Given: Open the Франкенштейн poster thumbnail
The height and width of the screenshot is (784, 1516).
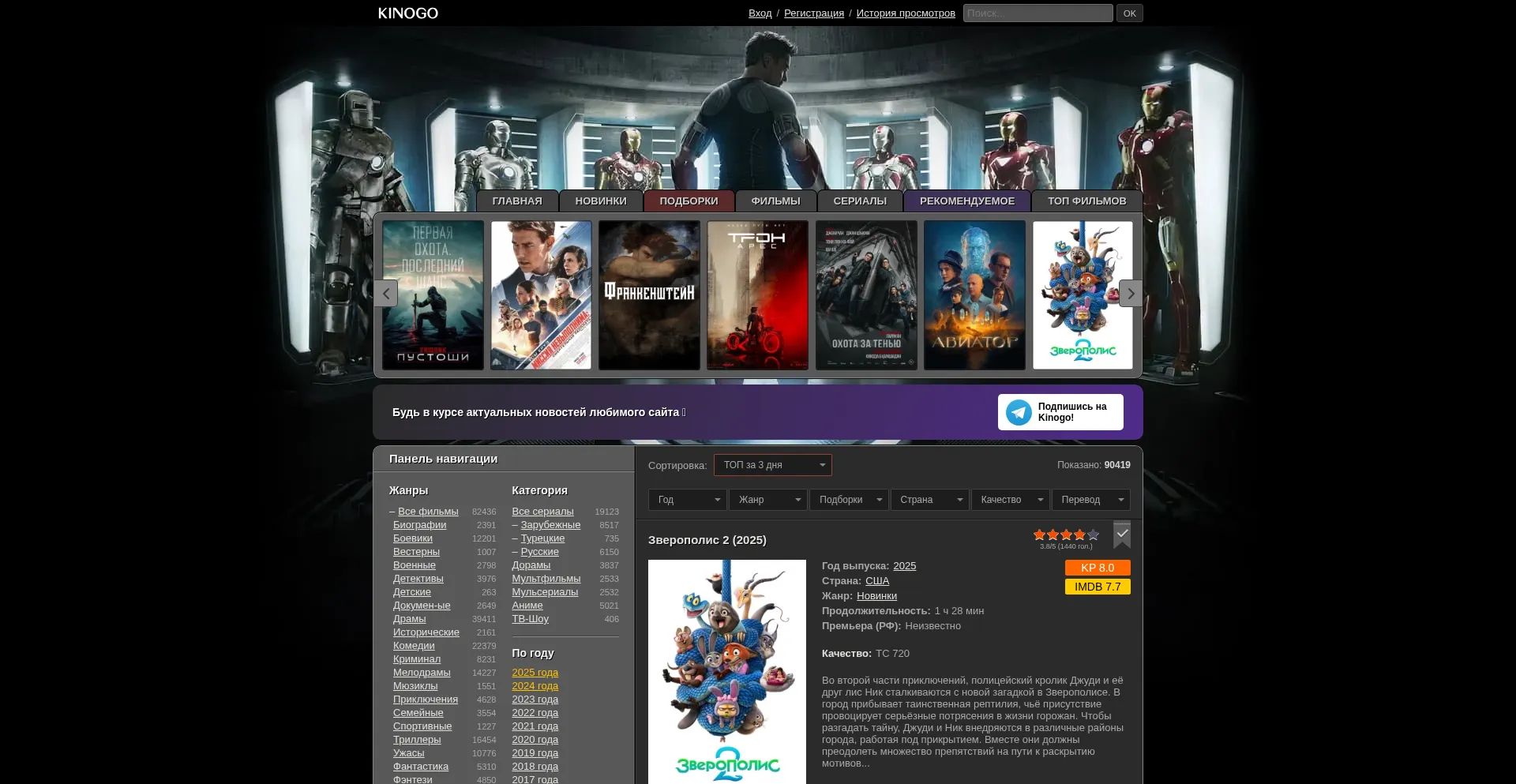Looking at the screenshot, I should (649, 295).
